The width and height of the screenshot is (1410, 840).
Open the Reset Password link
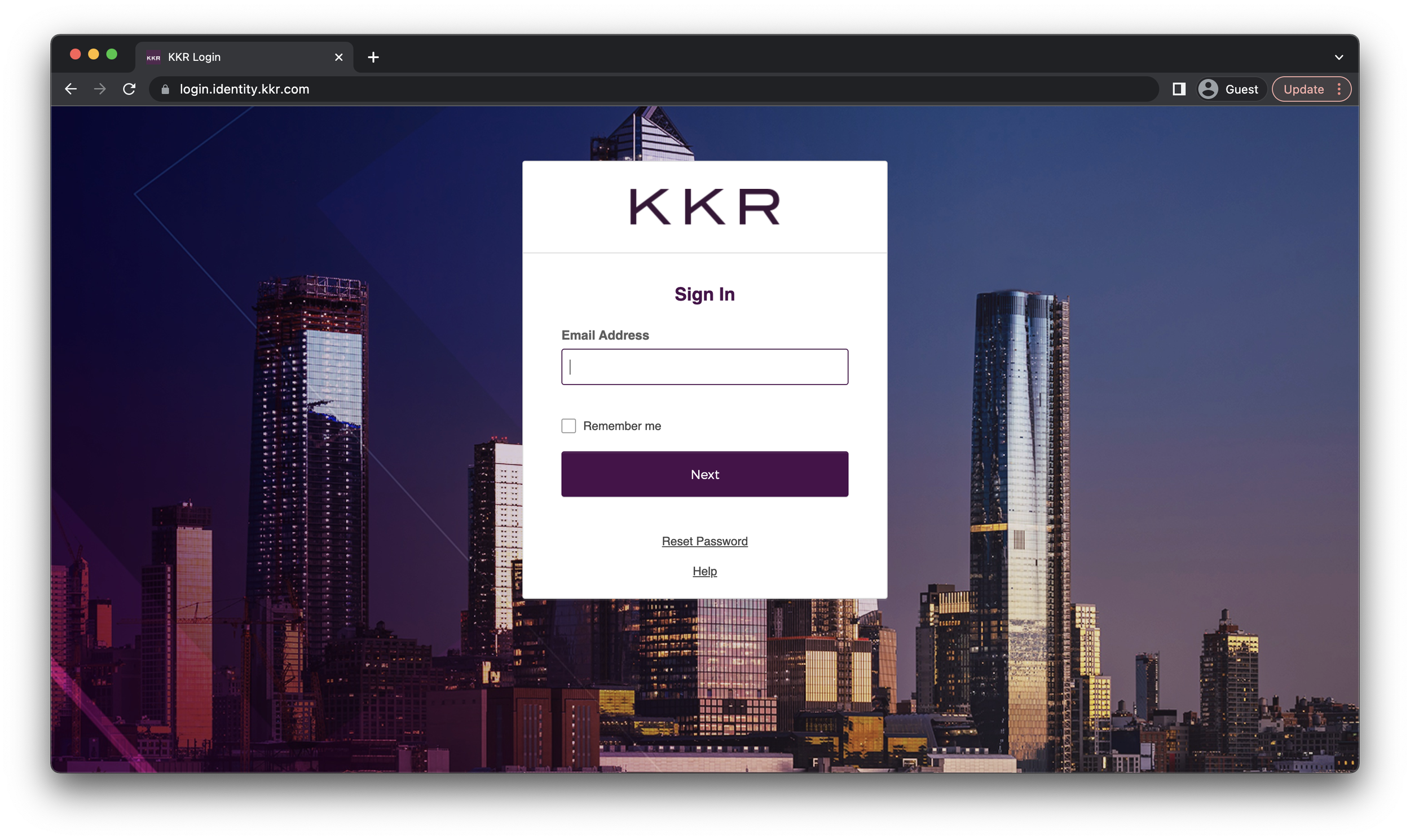coord(704,541)
